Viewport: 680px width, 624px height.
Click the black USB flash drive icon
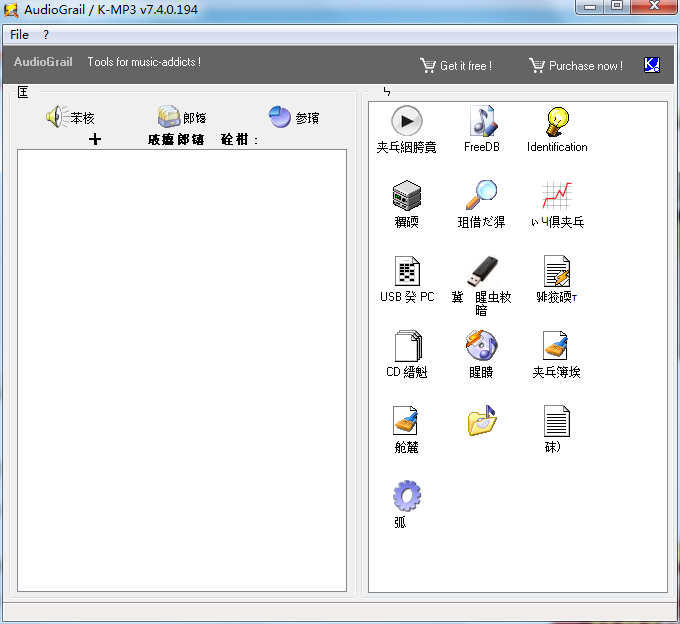point(482,271)
